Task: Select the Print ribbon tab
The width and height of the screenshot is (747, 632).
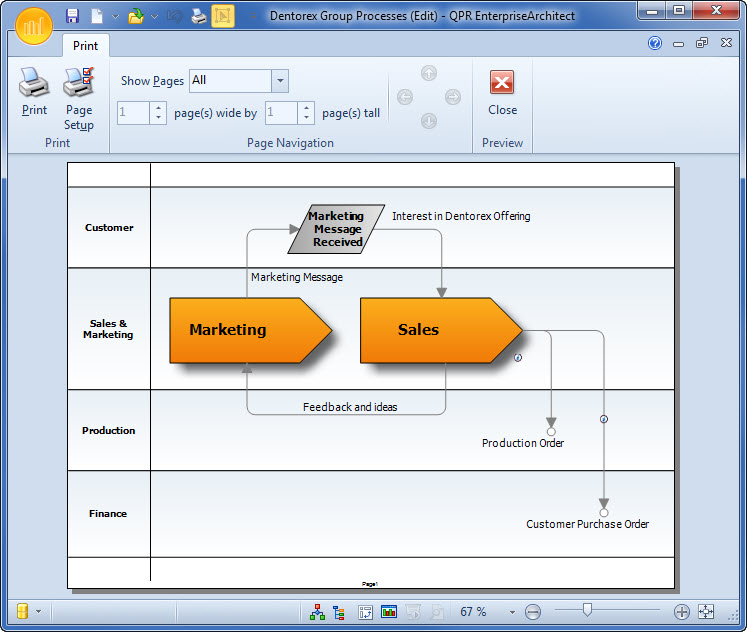Action: pos(86,46)
